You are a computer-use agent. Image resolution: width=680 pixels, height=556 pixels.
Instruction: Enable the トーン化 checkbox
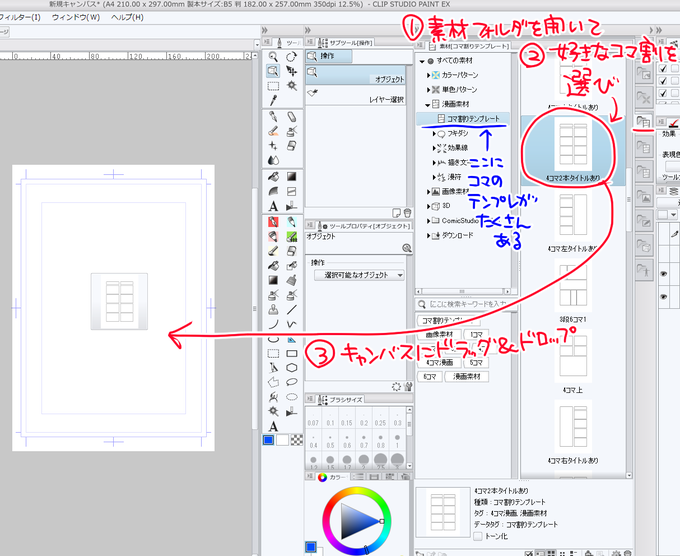pyautogui.click(x=478, y=536)
